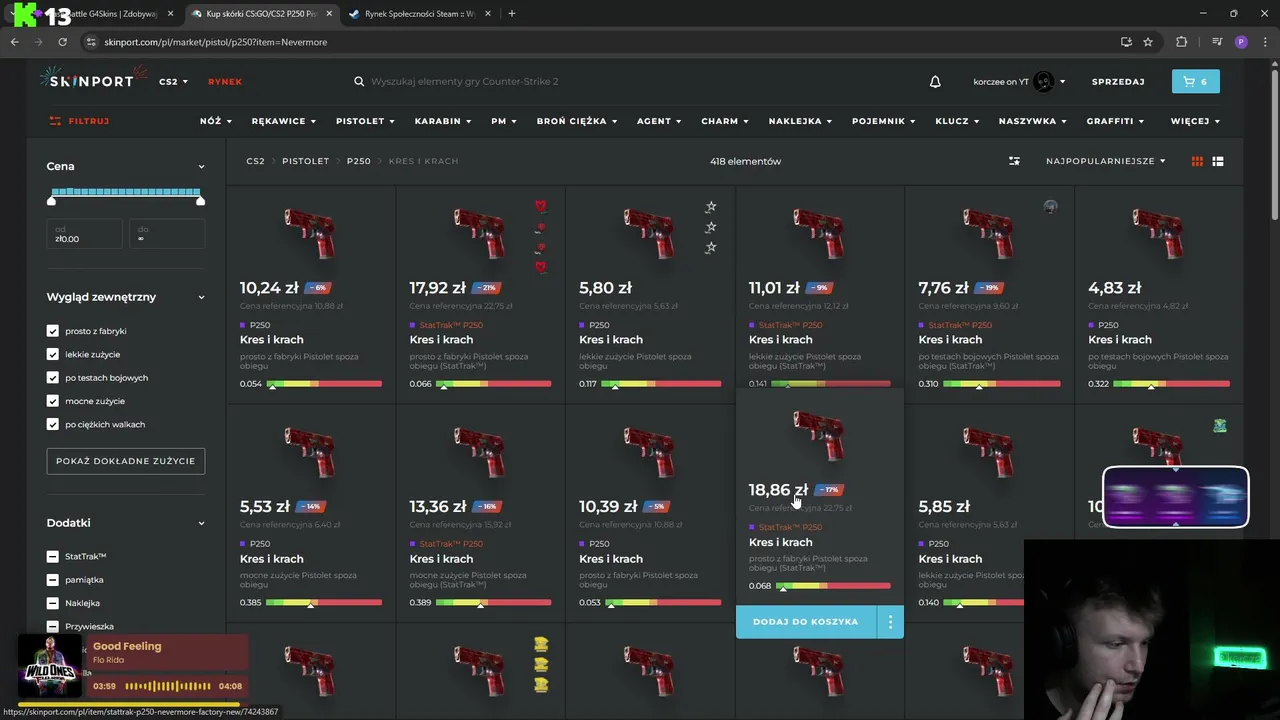
Task: Open NAJPOPULARNIEJSZE sort dropdown
Action: [1105, 161]
